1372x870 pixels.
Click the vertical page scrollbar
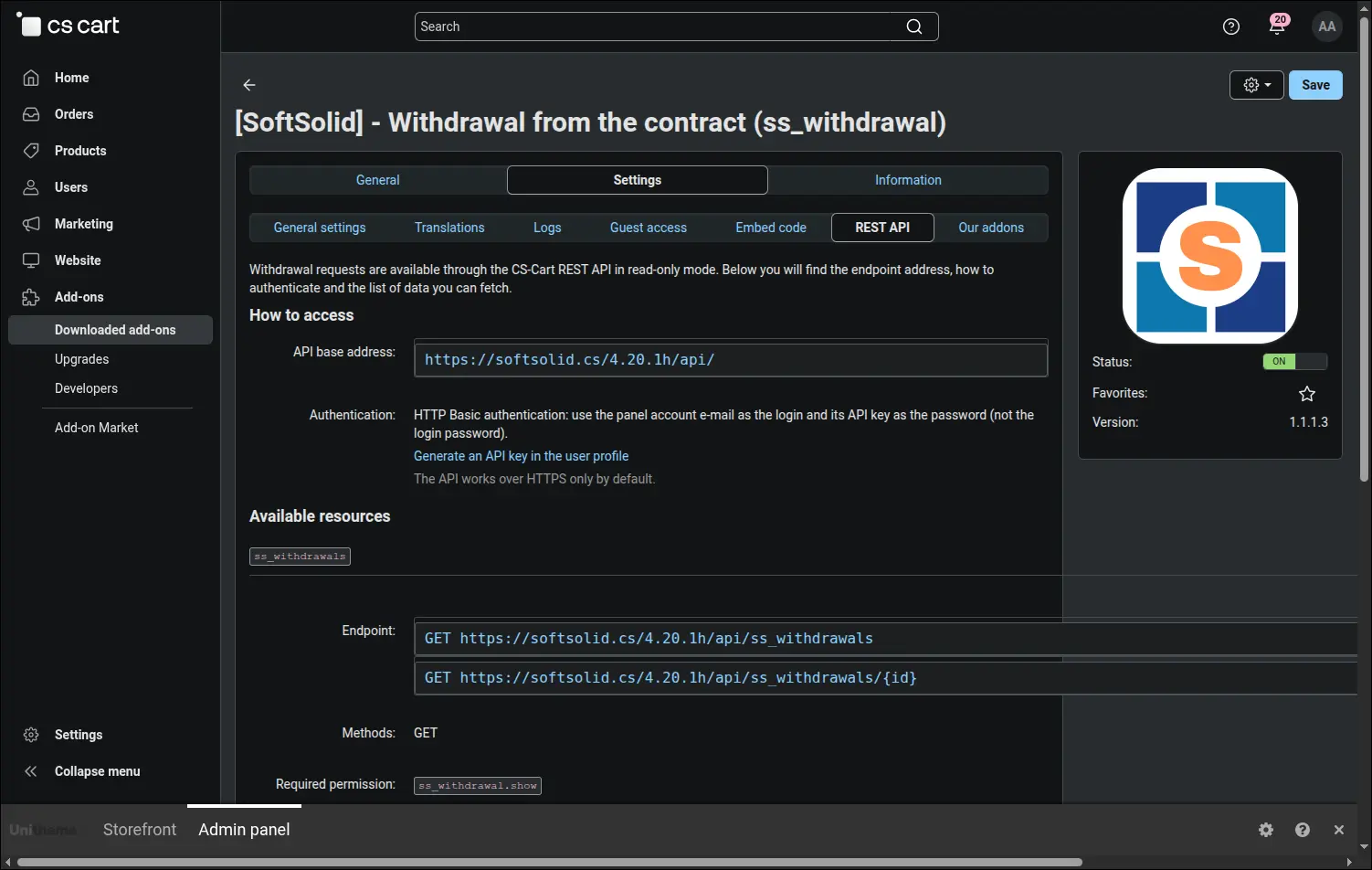click(x=1364, y=247)
